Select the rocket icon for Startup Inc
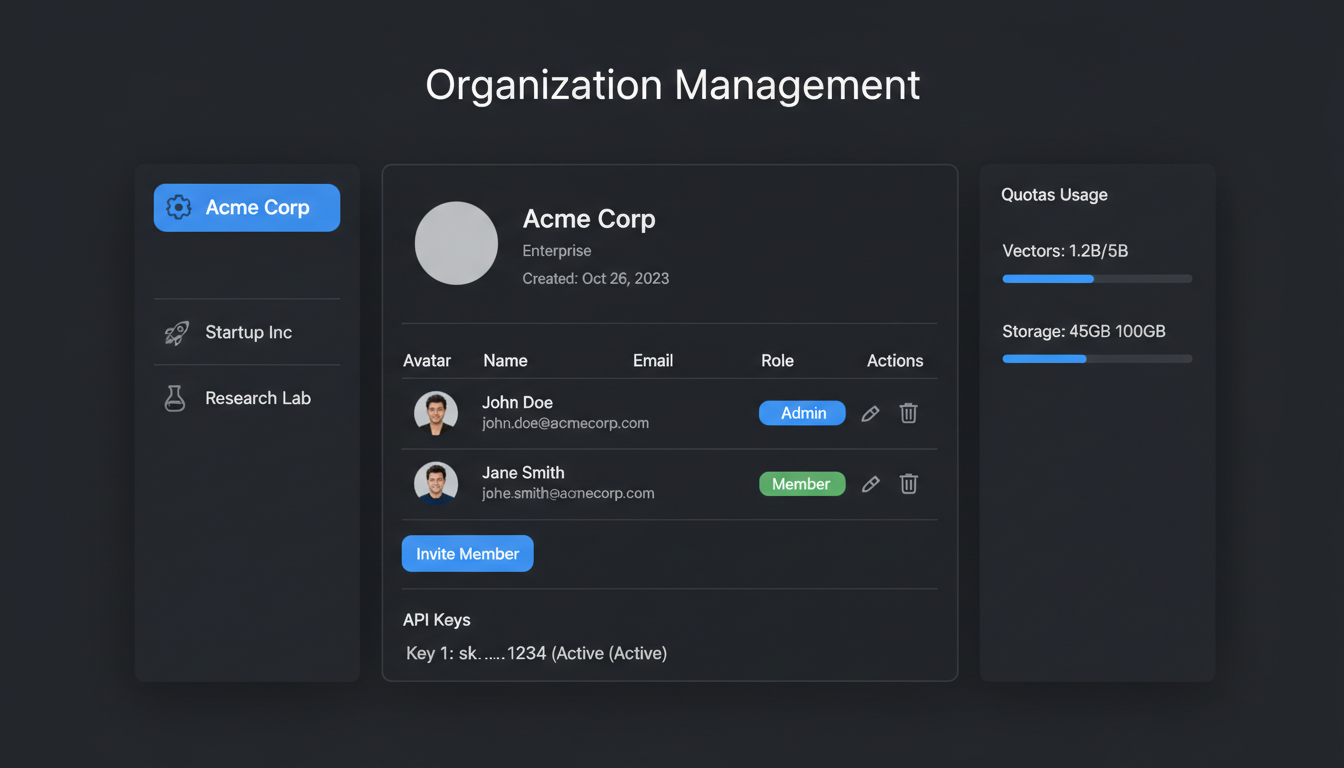 tap(175, 332)
